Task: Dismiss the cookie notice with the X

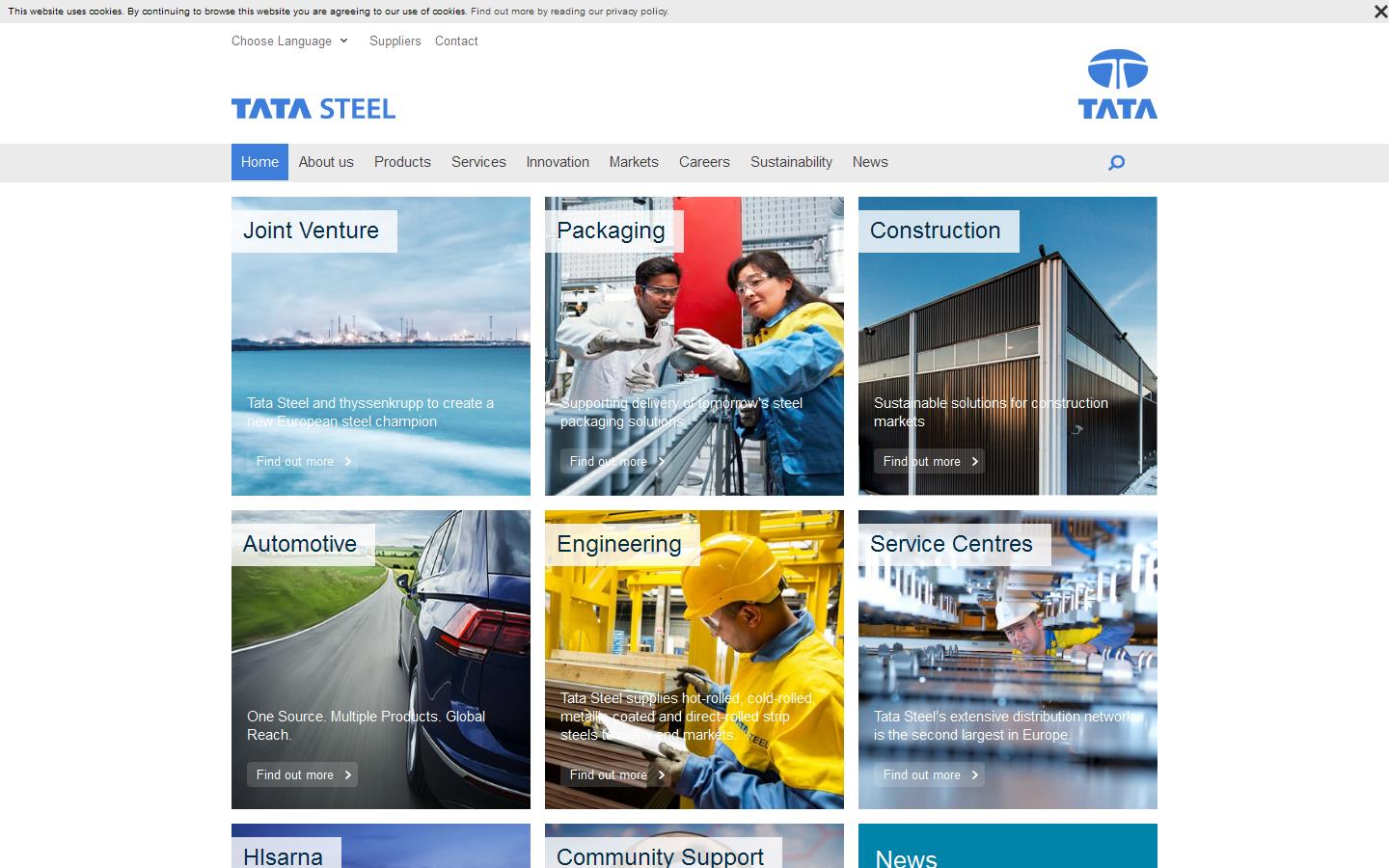Action: coord(1380,12)
